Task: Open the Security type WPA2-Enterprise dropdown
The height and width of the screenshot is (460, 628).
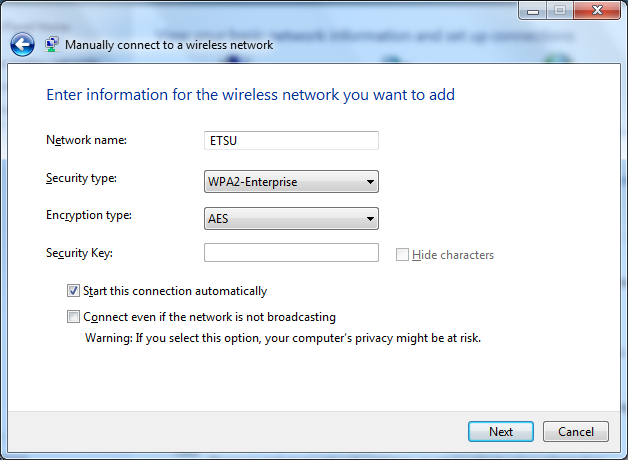Action: (x=291, y=182)
